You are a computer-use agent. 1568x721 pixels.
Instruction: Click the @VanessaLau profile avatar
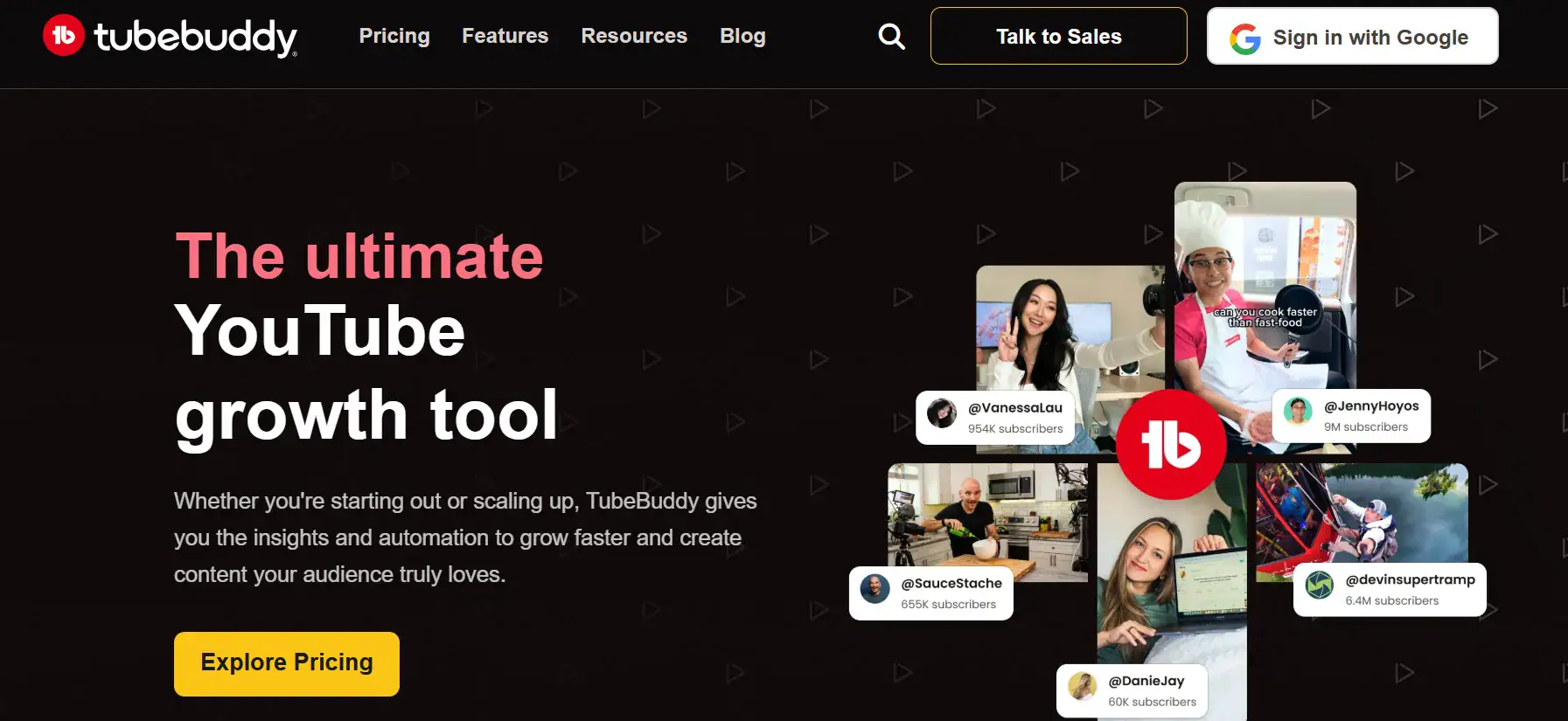tap(942, 413)
